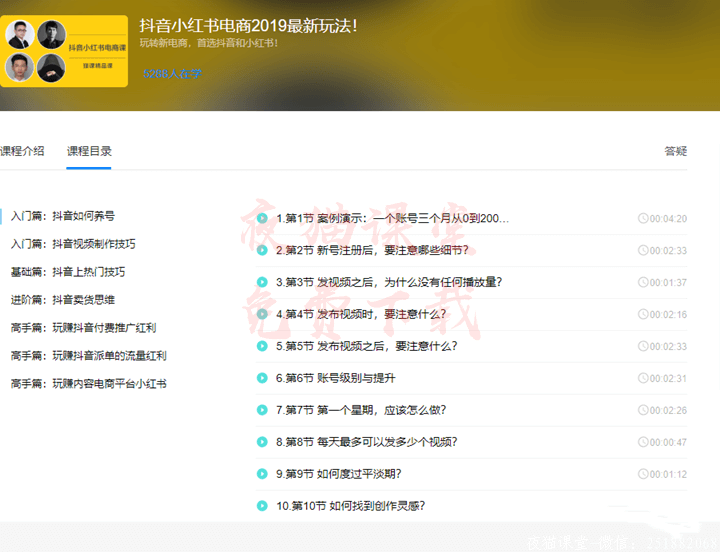Viewport: 720px width, 552px height.
Task: Click the yellow course cover thumbnail
Action: pos(64,51)
